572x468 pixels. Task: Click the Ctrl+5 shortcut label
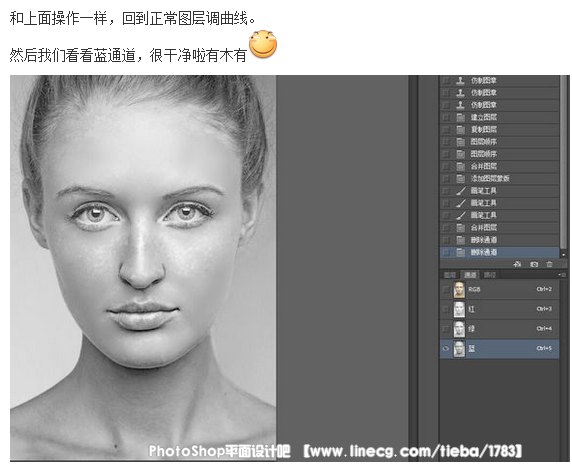(x=544, y=348)
